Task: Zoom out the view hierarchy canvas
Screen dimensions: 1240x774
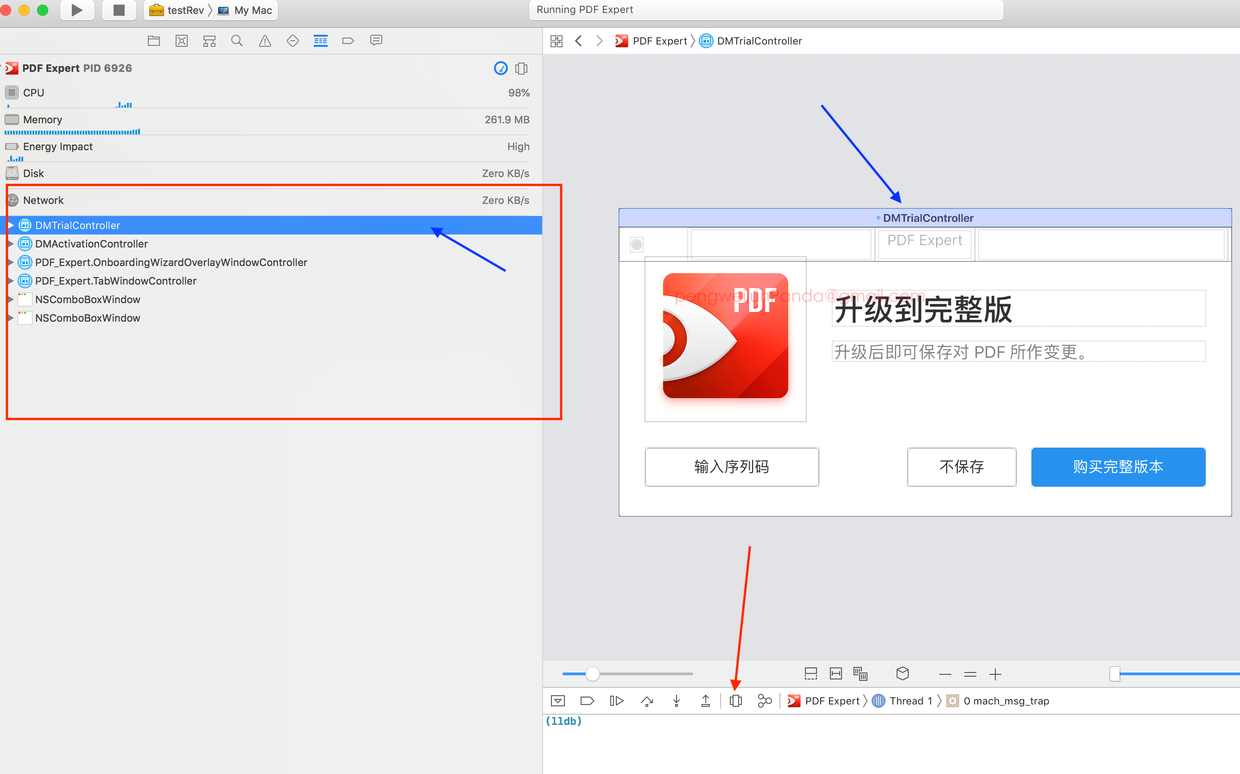Action: tap(945, 674)
